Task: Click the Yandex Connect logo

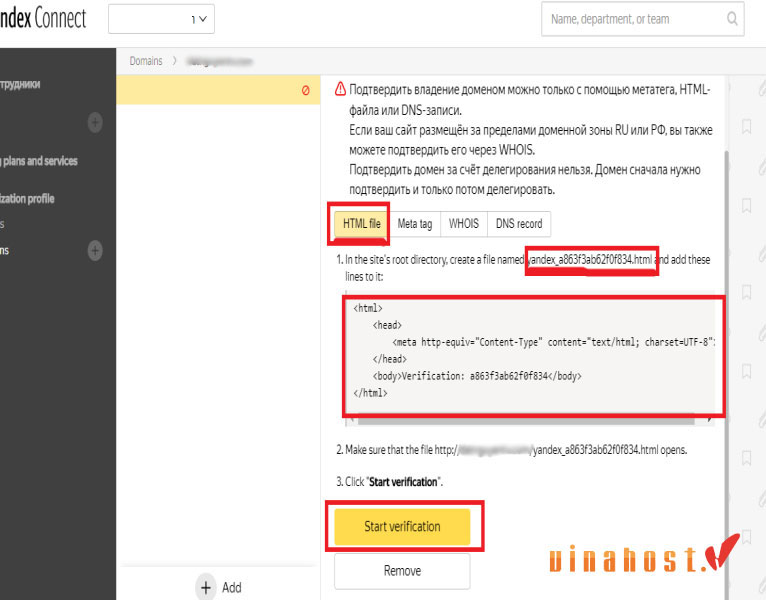Action: pyautogui.click(x=43, y=19)
